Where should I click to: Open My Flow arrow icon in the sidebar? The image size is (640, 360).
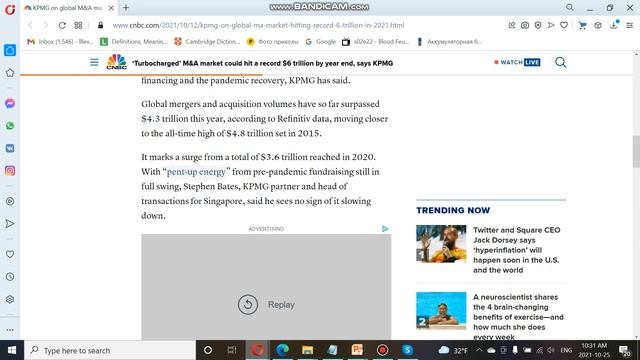[x=10, y=224]
